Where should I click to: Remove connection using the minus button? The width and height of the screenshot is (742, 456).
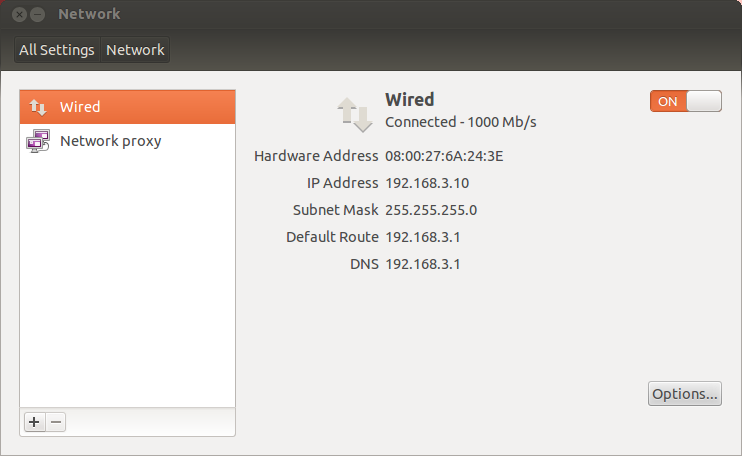tap(57, 422)
